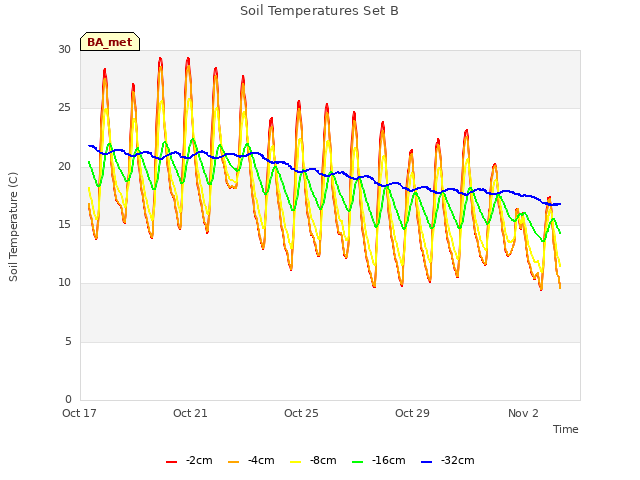Click the 0 y-axis tick label

coord(68,400)
